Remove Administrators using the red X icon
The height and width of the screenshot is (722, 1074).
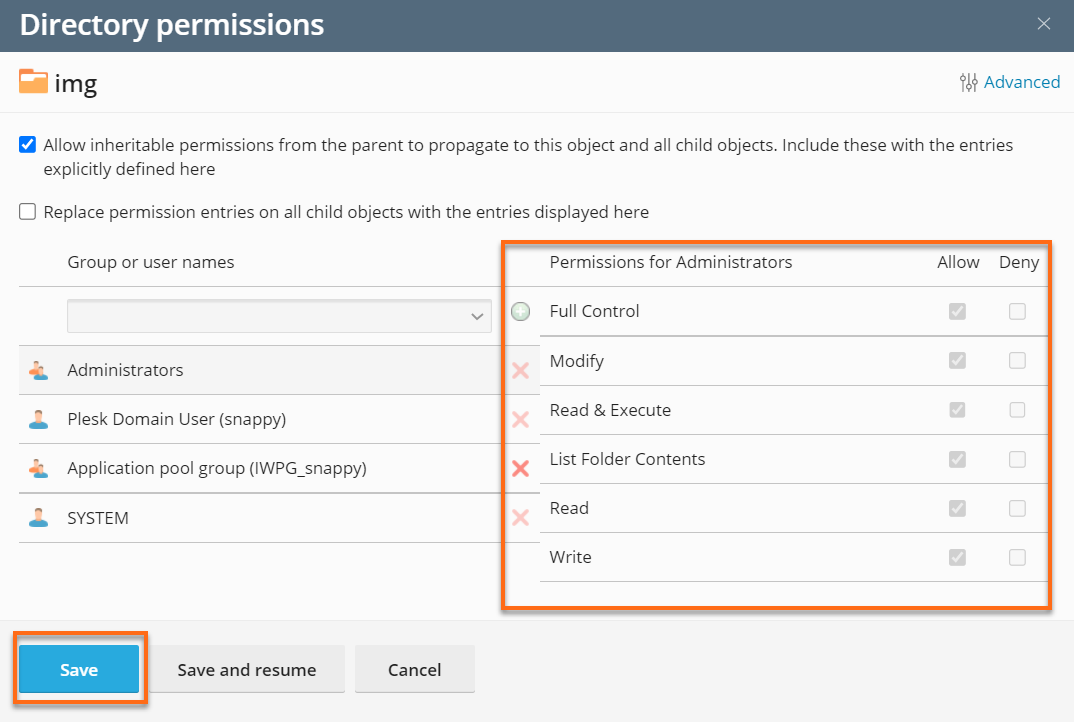coord(520,370)
